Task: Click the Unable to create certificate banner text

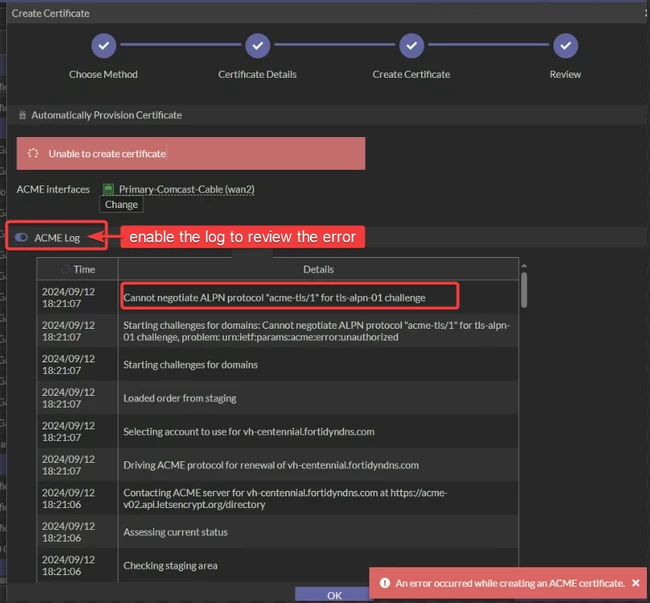Action: [x=107, y=154]
